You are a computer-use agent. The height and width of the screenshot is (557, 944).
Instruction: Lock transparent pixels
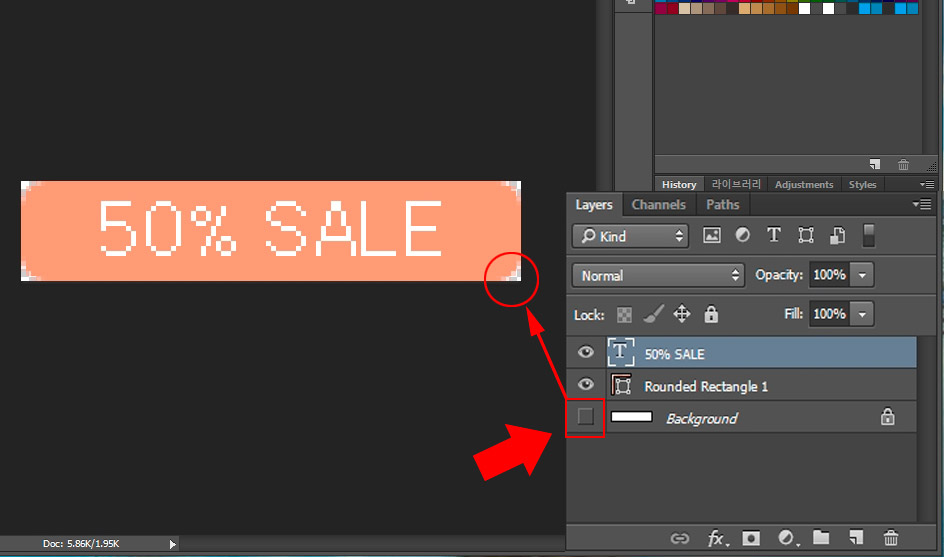[x=624, y=314]
